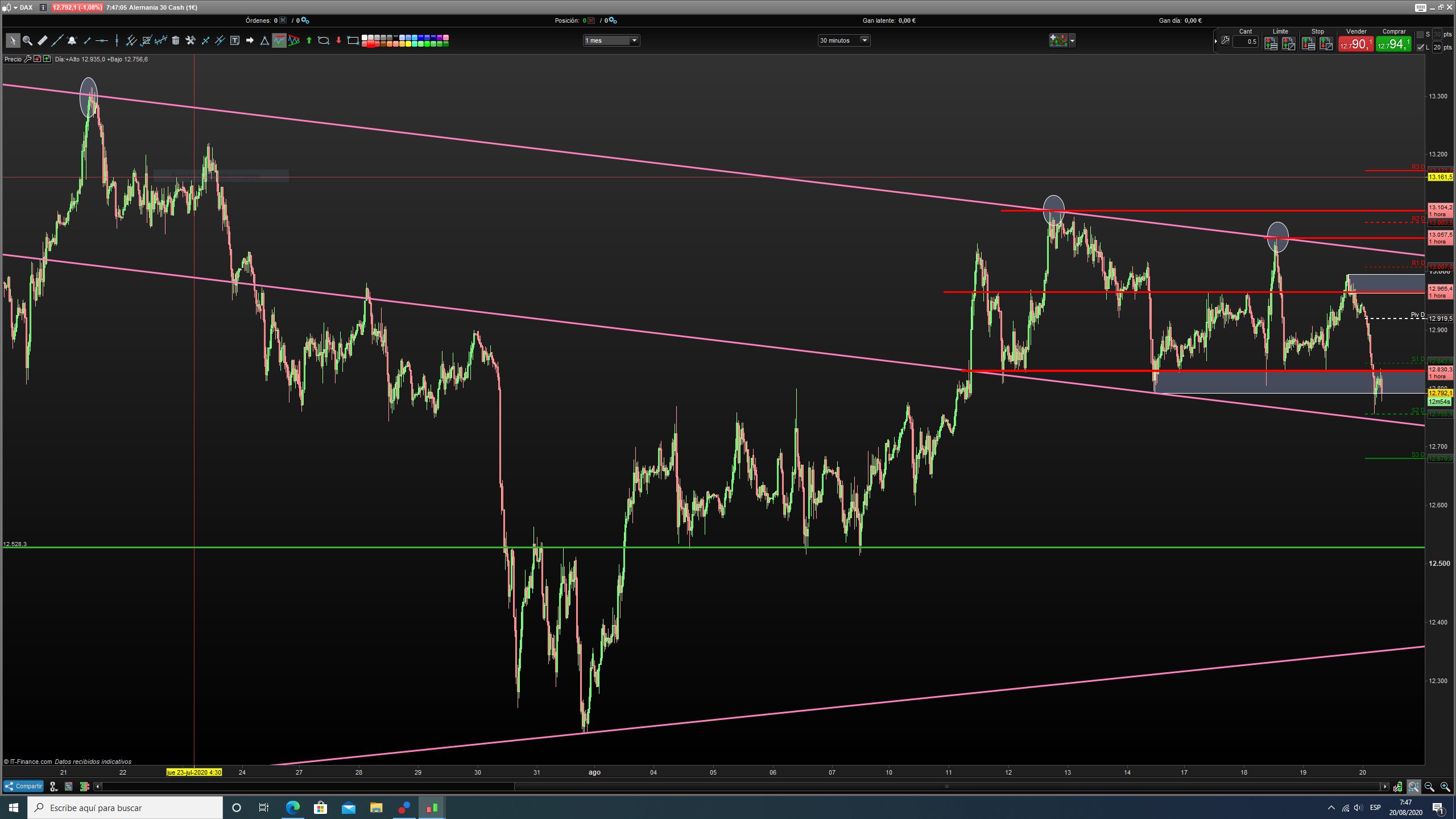This screenshot has height=819, width=1456.
Task: Select the ruler measuring tool
Action: (x=43, y=40)
